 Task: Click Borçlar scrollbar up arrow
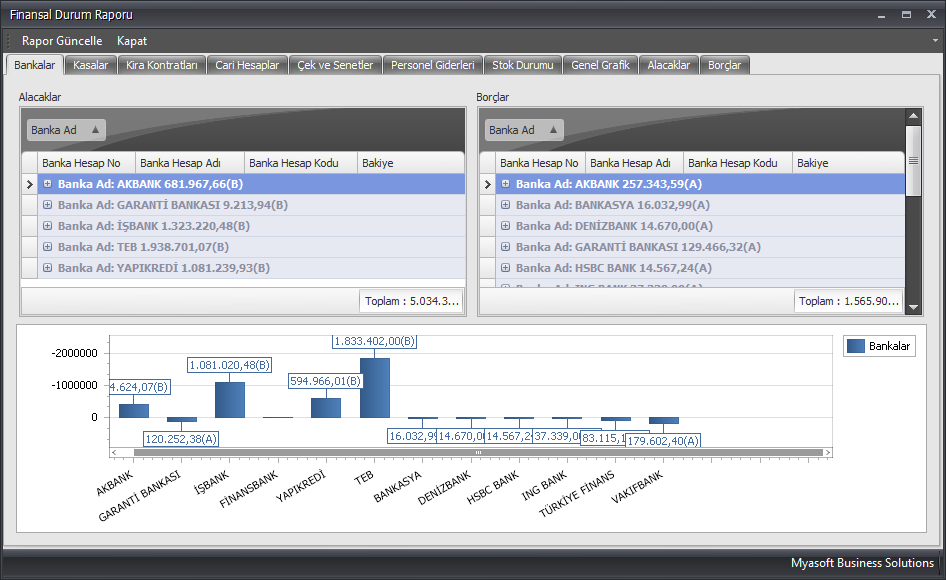coord(913,116)
